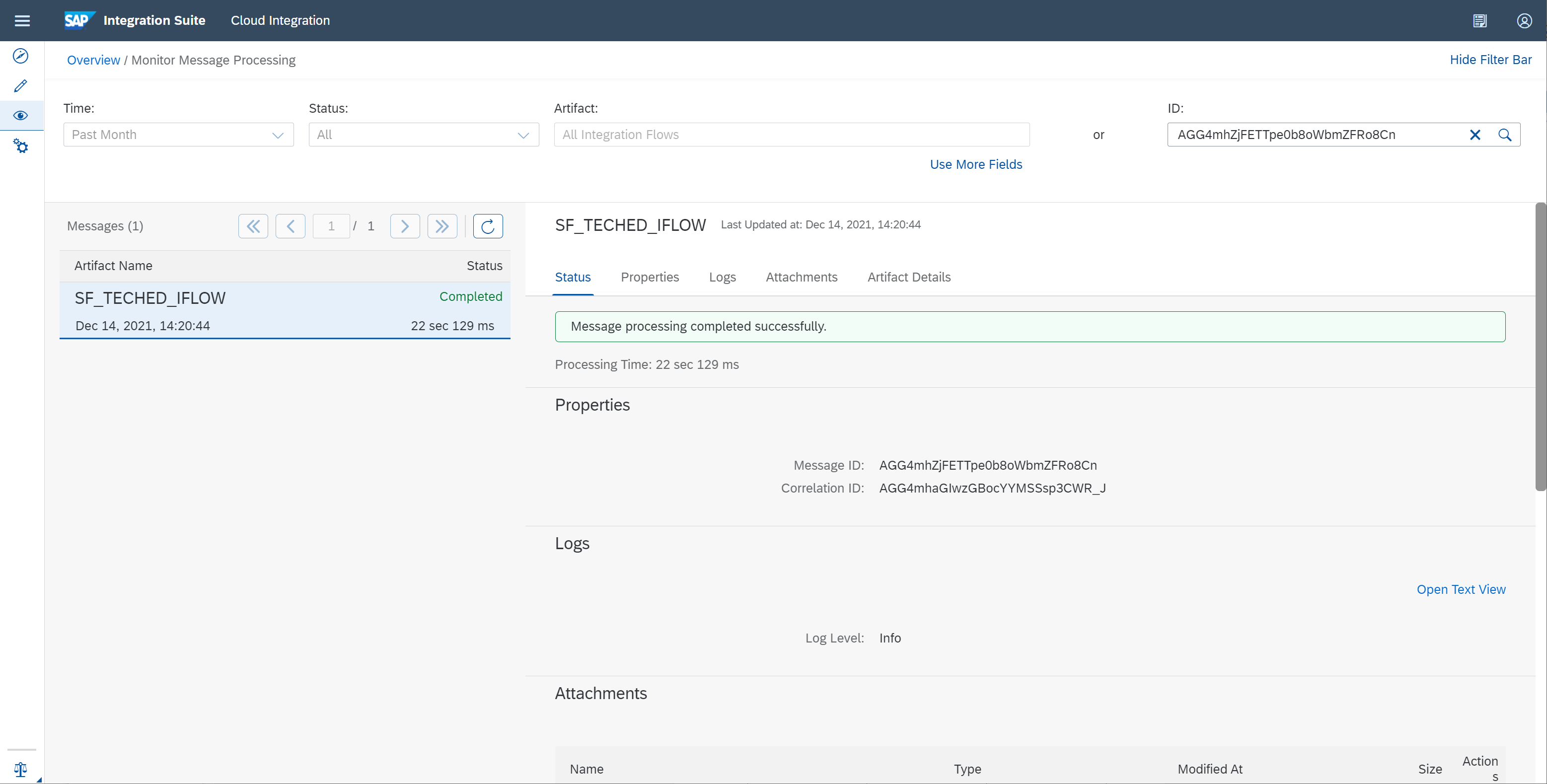The image size is (1547, 784).
Task: Open the Monitor eye icon in sidebar
Action: 20,115
